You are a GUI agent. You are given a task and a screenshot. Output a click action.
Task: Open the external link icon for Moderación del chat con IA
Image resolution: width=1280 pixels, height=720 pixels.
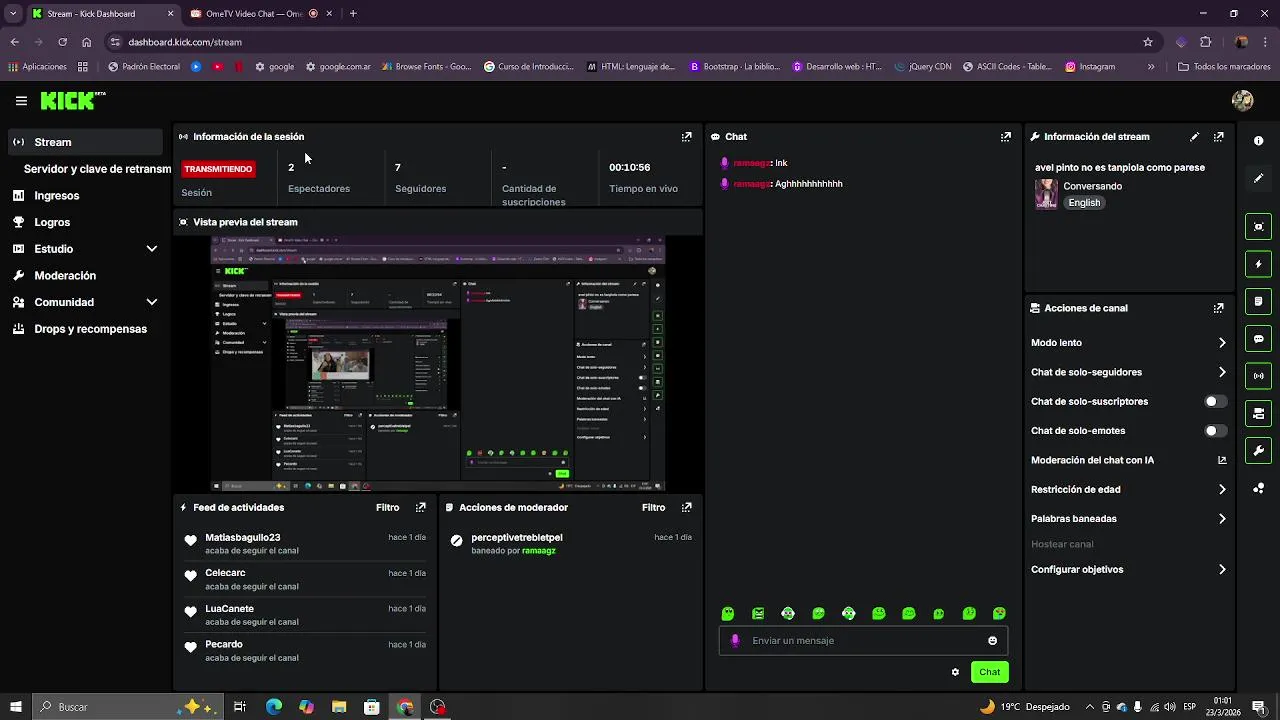[1221, 461]
